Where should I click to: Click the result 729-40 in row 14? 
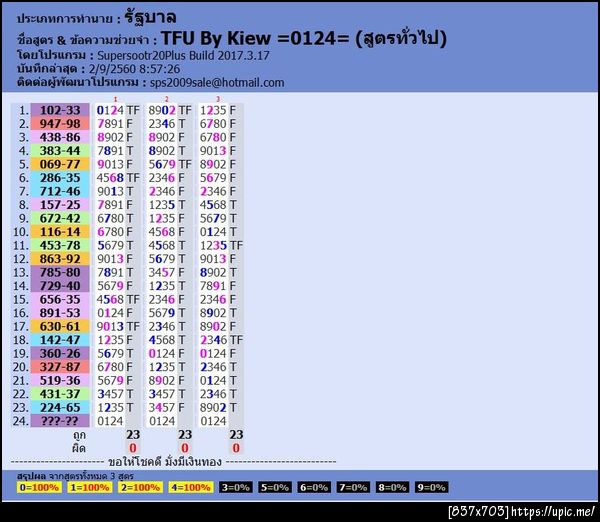pos(60,286)
